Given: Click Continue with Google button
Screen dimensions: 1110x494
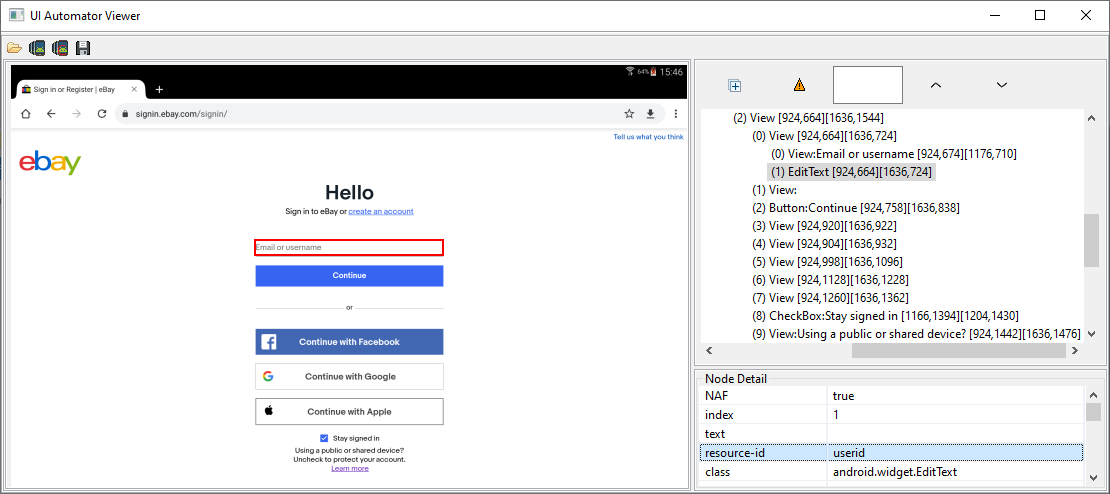Looking at the screenshot, I should point(349,377).
